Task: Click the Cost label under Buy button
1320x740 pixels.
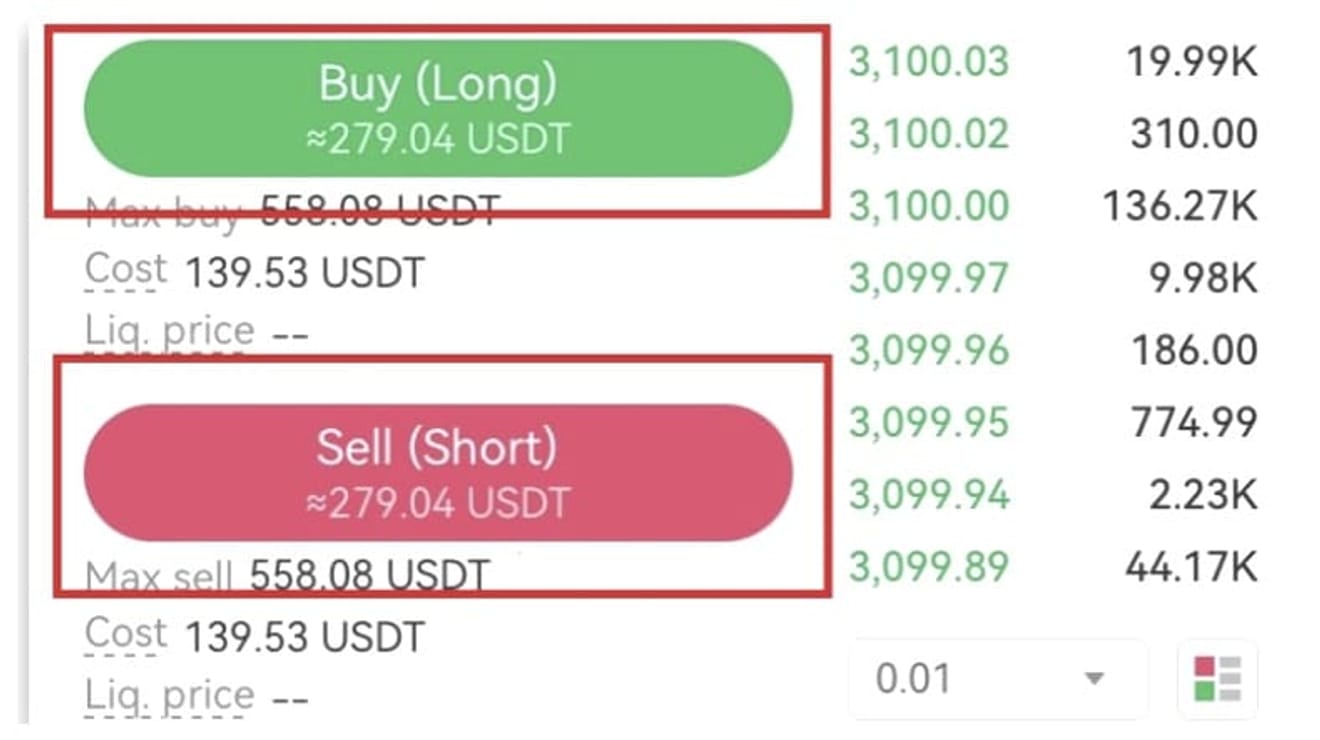Action: coord(126,270)
